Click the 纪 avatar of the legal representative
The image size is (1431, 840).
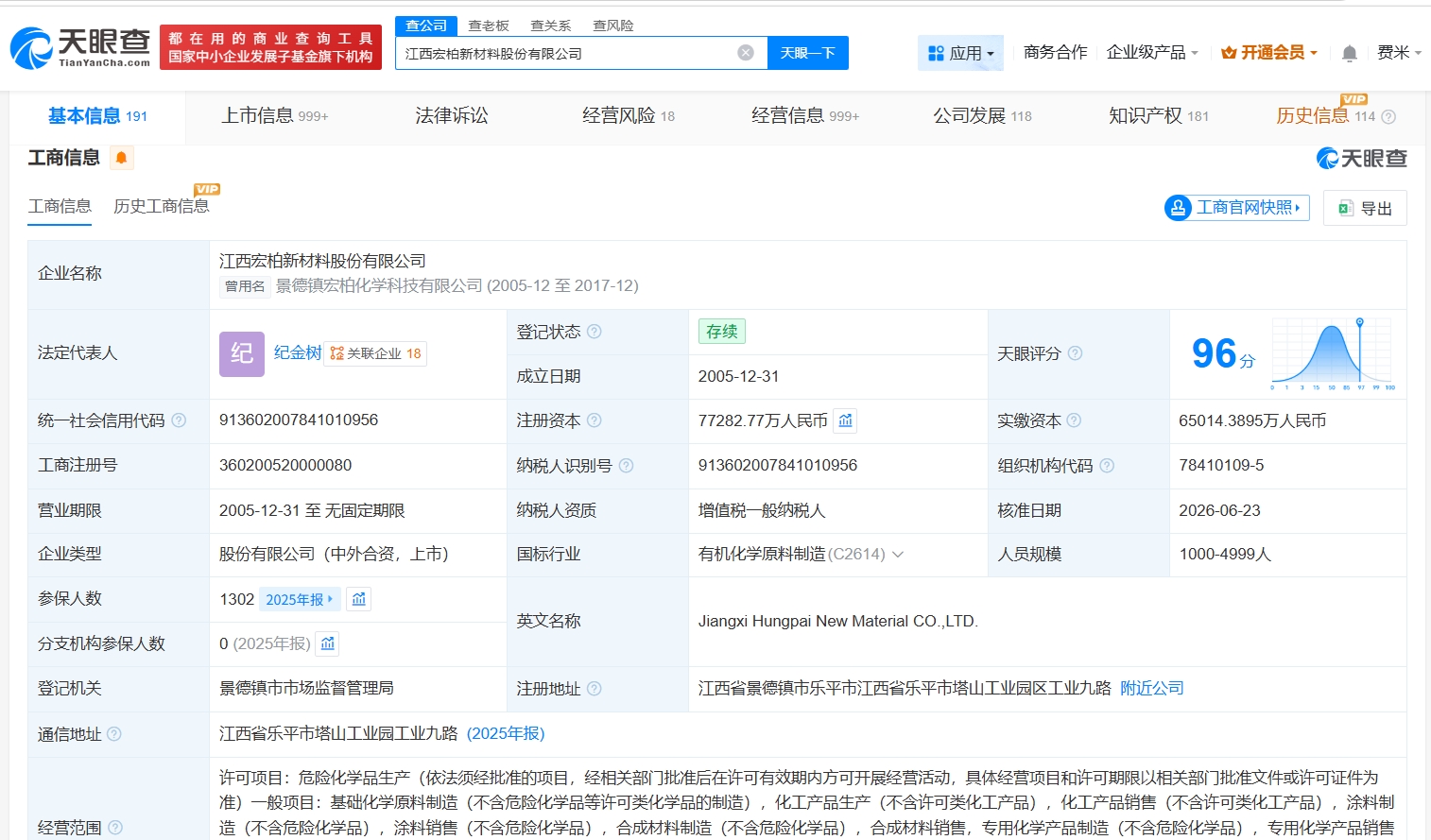pyautogui.click(x=242, y=353)
